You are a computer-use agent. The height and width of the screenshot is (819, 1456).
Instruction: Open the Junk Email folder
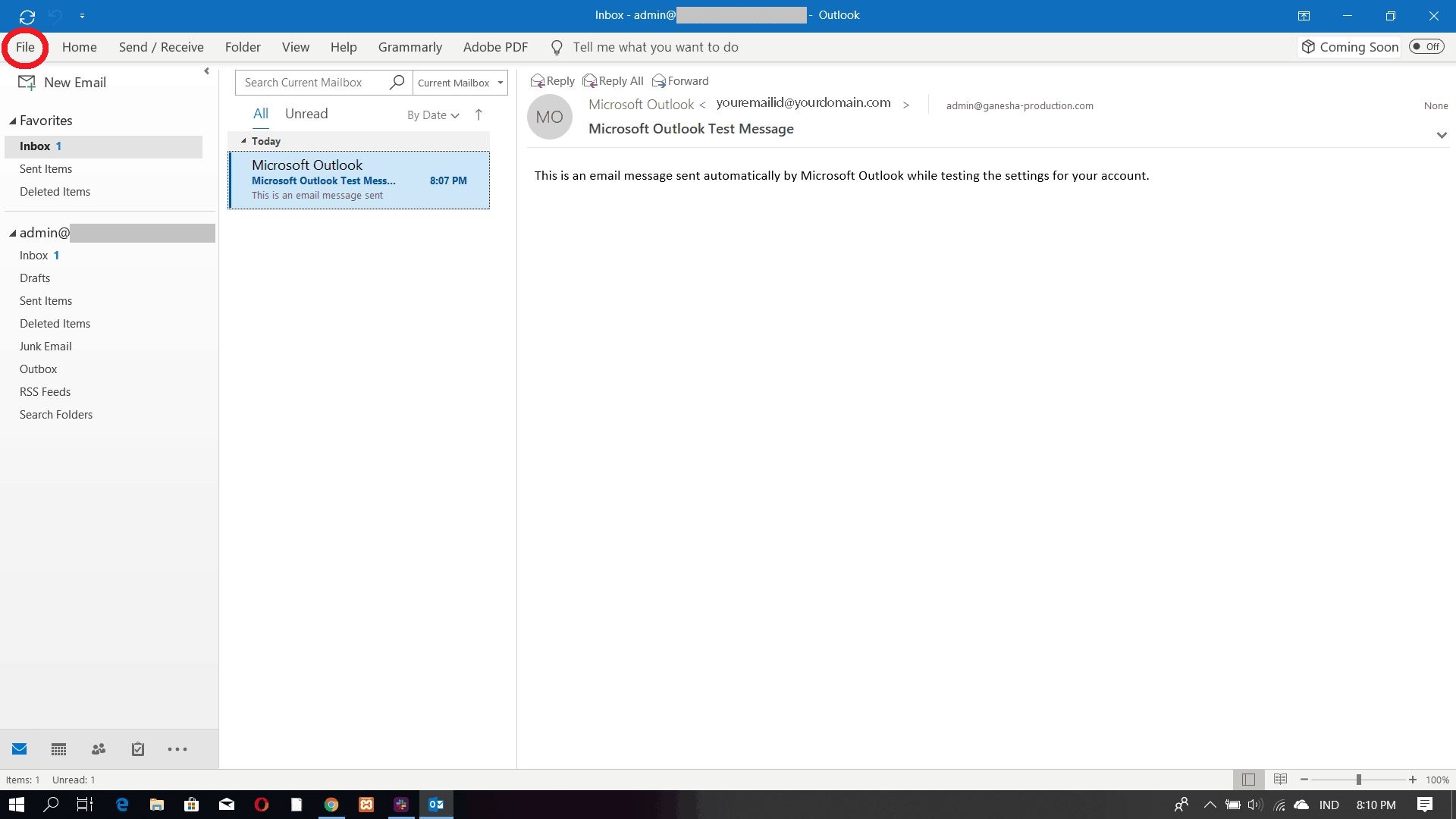coord(45,347)
